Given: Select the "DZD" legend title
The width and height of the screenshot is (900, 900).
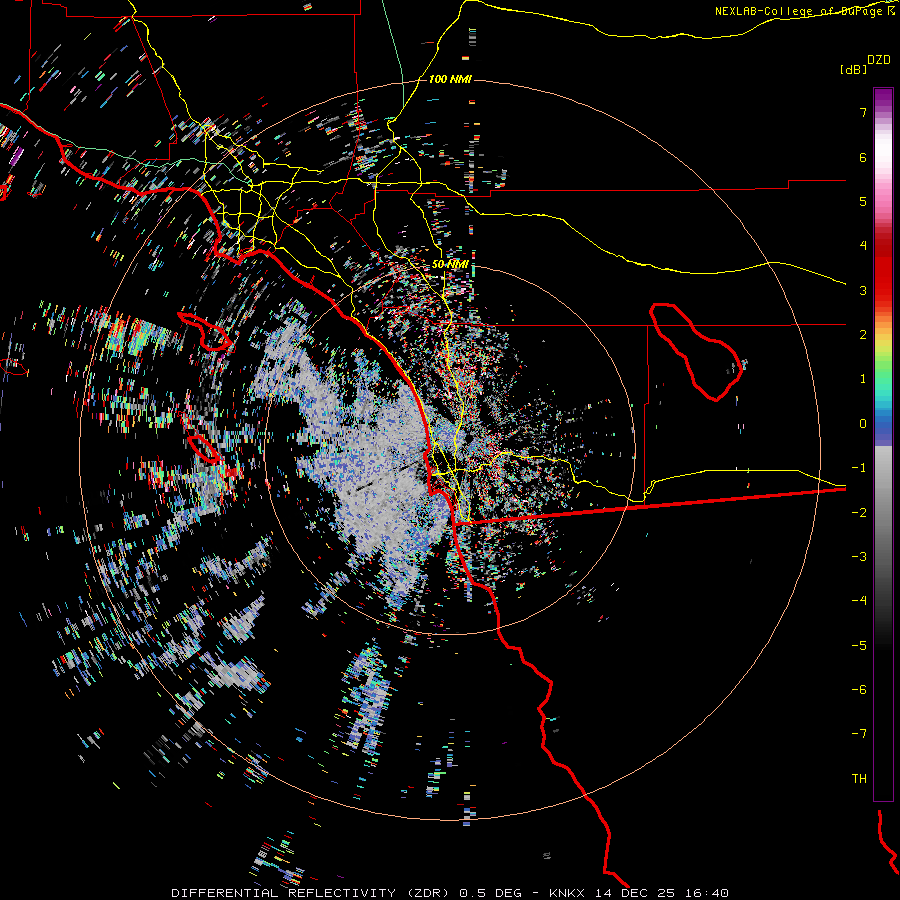Looking at the screenshot, I should click(879, 60).
